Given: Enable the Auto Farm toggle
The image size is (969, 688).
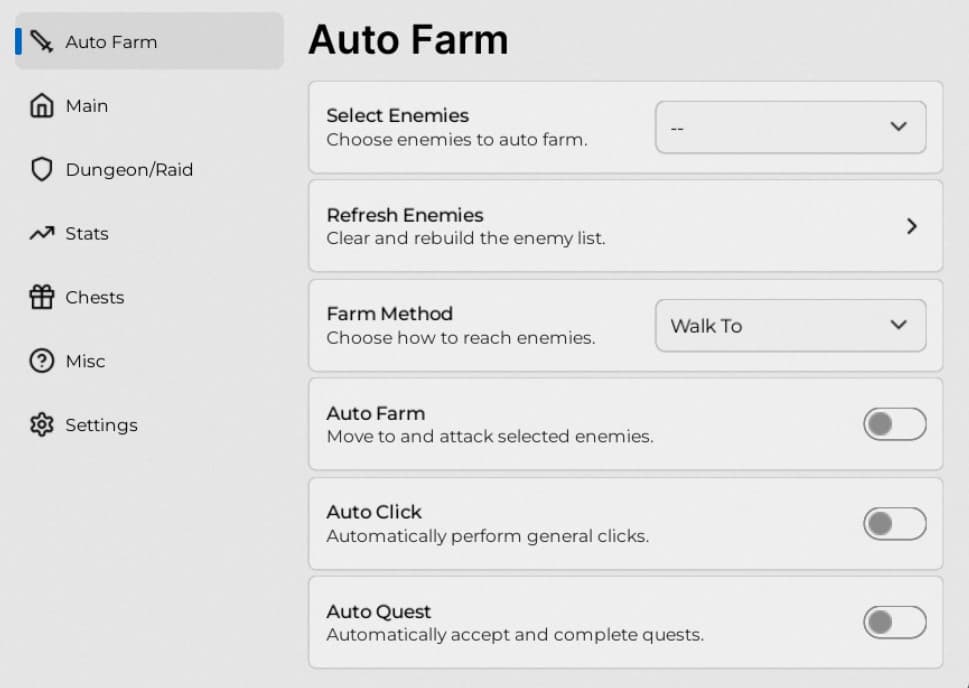Looking at the screenshot, I should 893,424.
